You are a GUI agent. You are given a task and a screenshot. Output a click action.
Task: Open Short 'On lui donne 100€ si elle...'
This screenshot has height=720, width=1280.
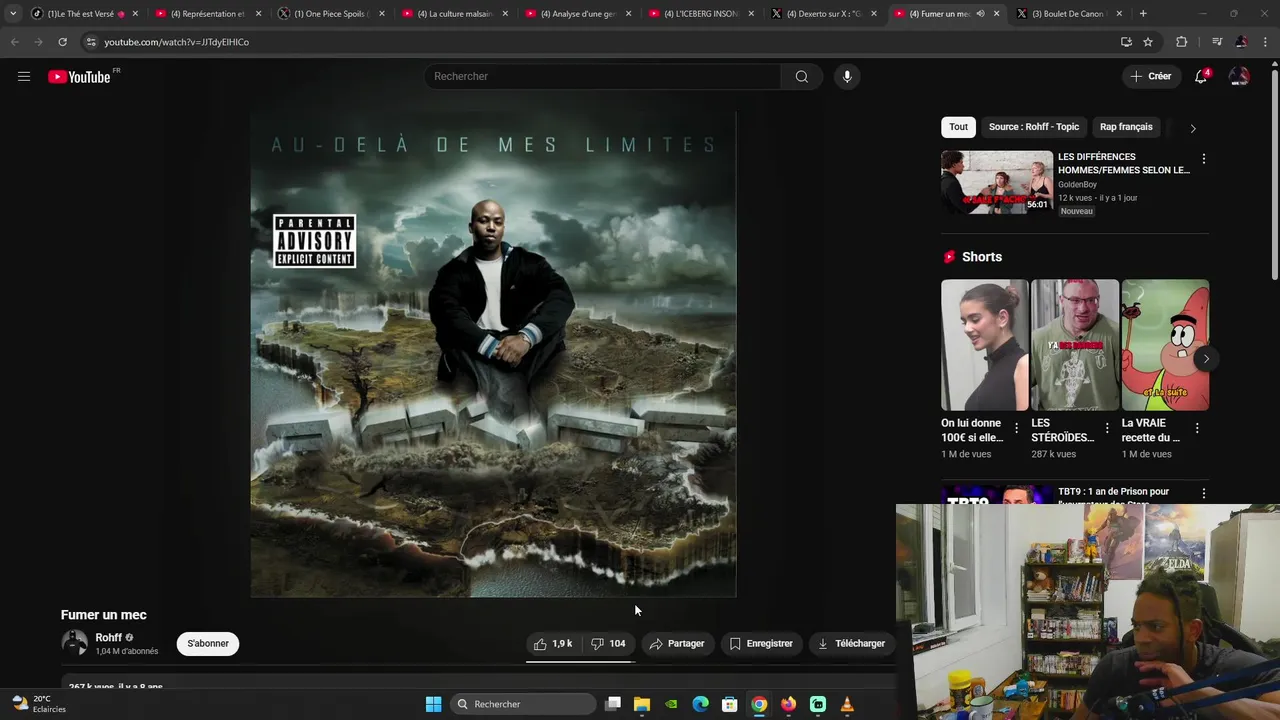click(984, 345)
